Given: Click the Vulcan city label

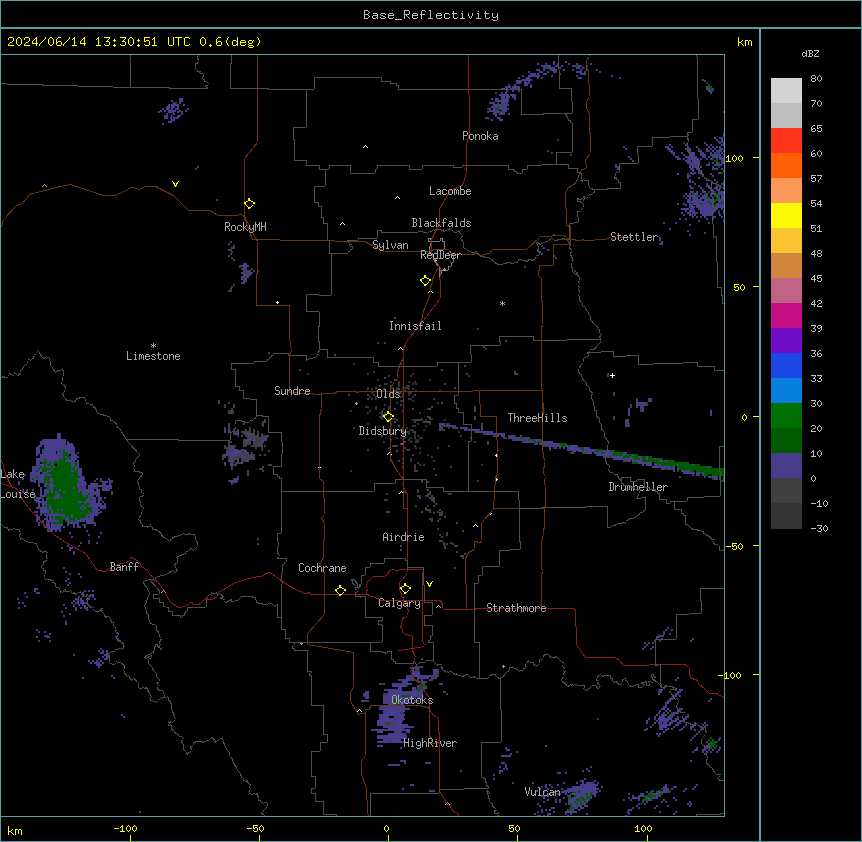Looking at the screenshot, I should (542, 792).
